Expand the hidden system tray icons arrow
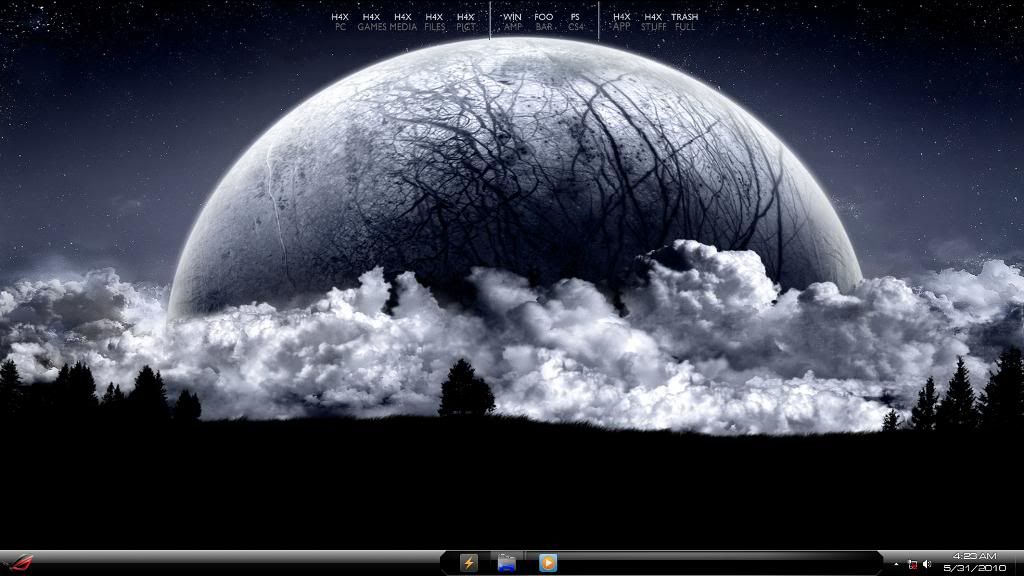1024x576 pixels. tap(896, 564)
